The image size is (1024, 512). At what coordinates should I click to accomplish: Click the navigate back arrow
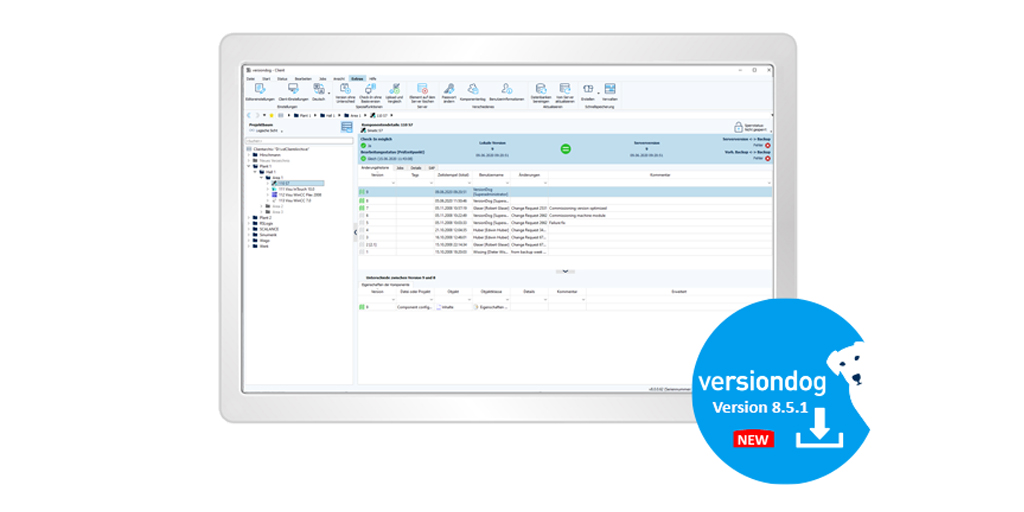(x=248, y=115)
